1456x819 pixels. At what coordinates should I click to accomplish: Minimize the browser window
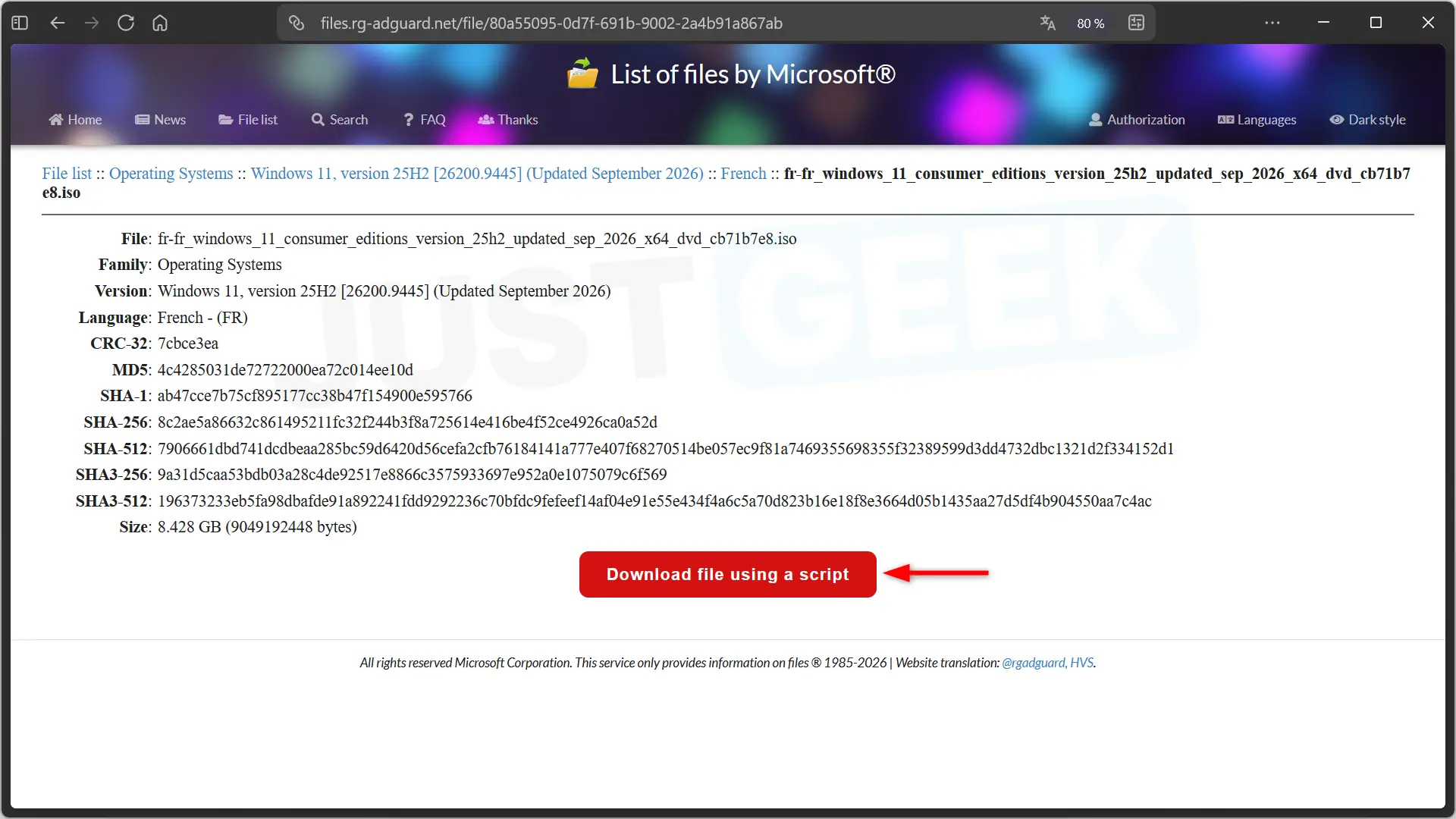(x=1323, y=23)
